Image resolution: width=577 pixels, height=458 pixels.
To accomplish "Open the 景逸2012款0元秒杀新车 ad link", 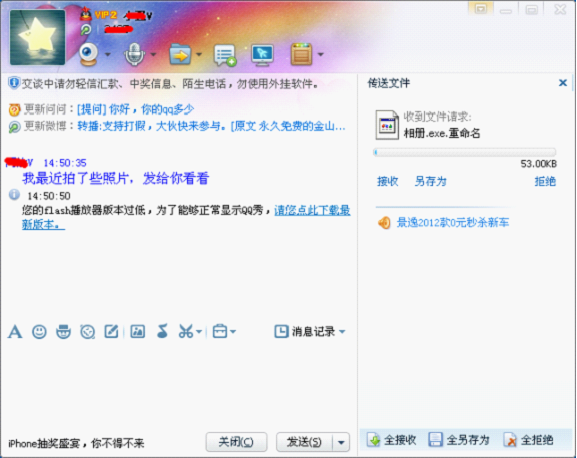I will pyautogui.click(x=453, y=223).
